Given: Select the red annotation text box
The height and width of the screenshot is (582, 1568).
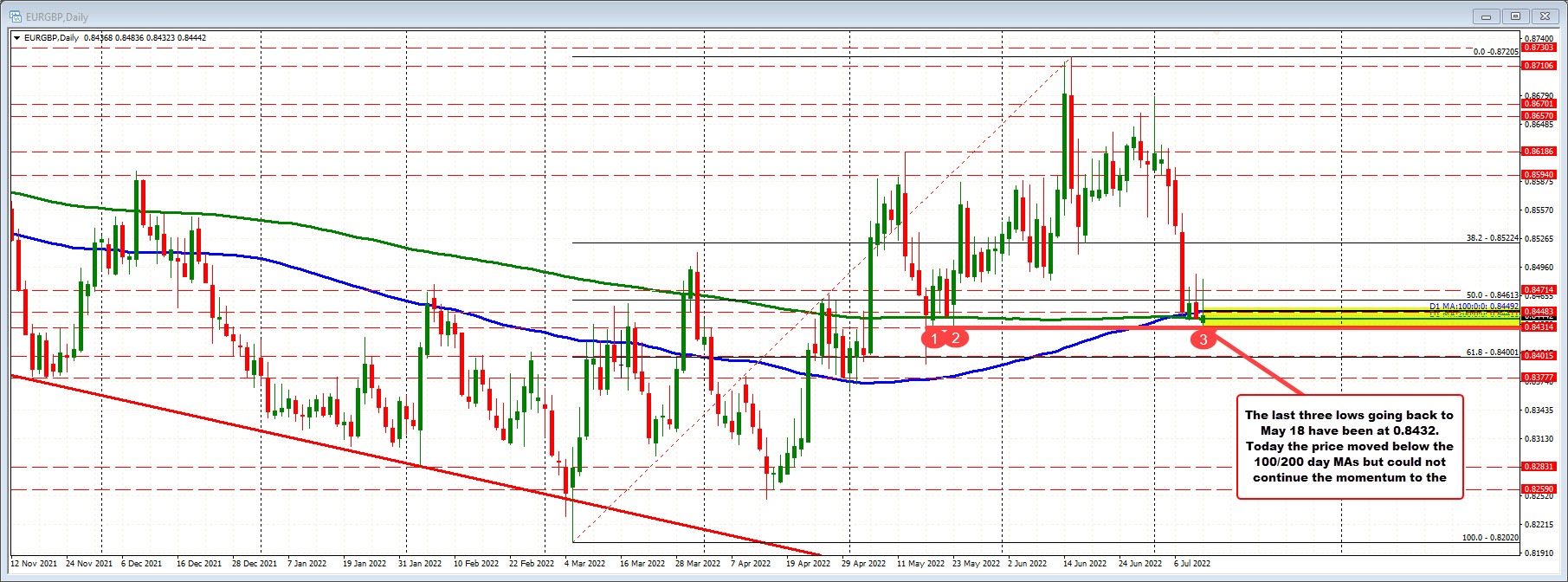Looking at the screenshot, I should point(1349,447).
